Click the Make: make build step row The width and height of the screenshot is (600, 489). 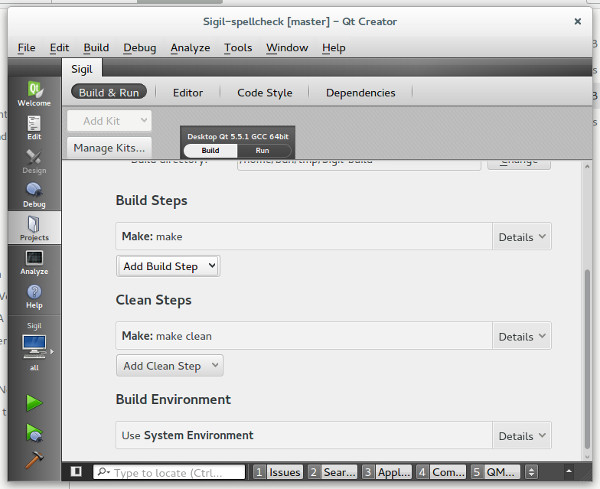(304, 236)
